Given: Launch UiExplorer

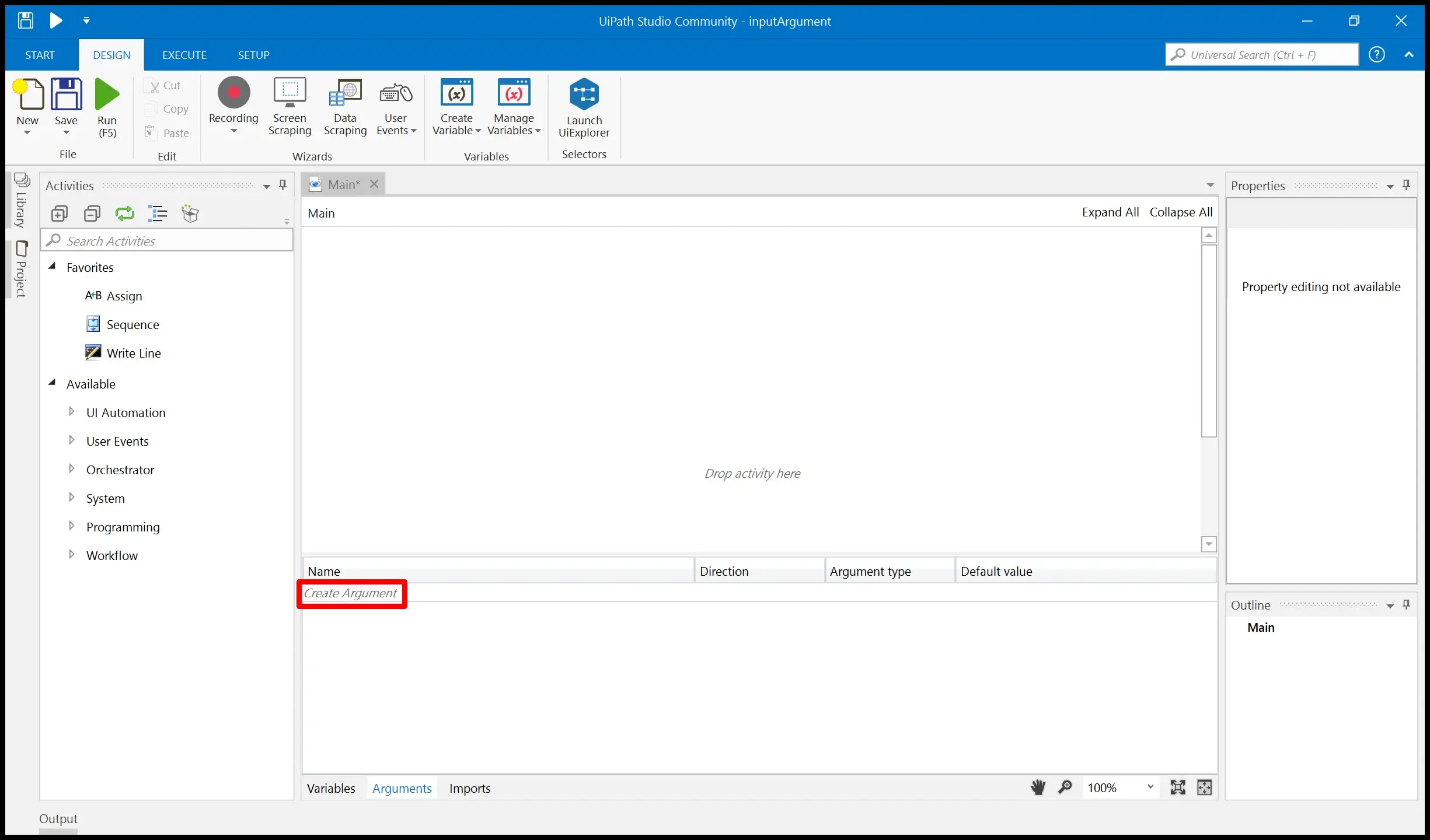Looking at the screenshot, I should point(584,108).
